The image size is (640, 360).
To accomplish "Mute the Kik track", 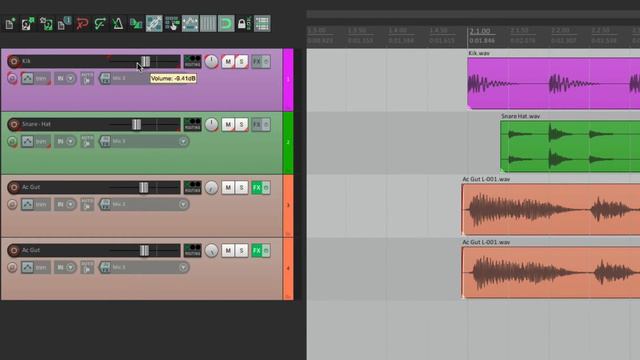I will [x=228, y=62].
